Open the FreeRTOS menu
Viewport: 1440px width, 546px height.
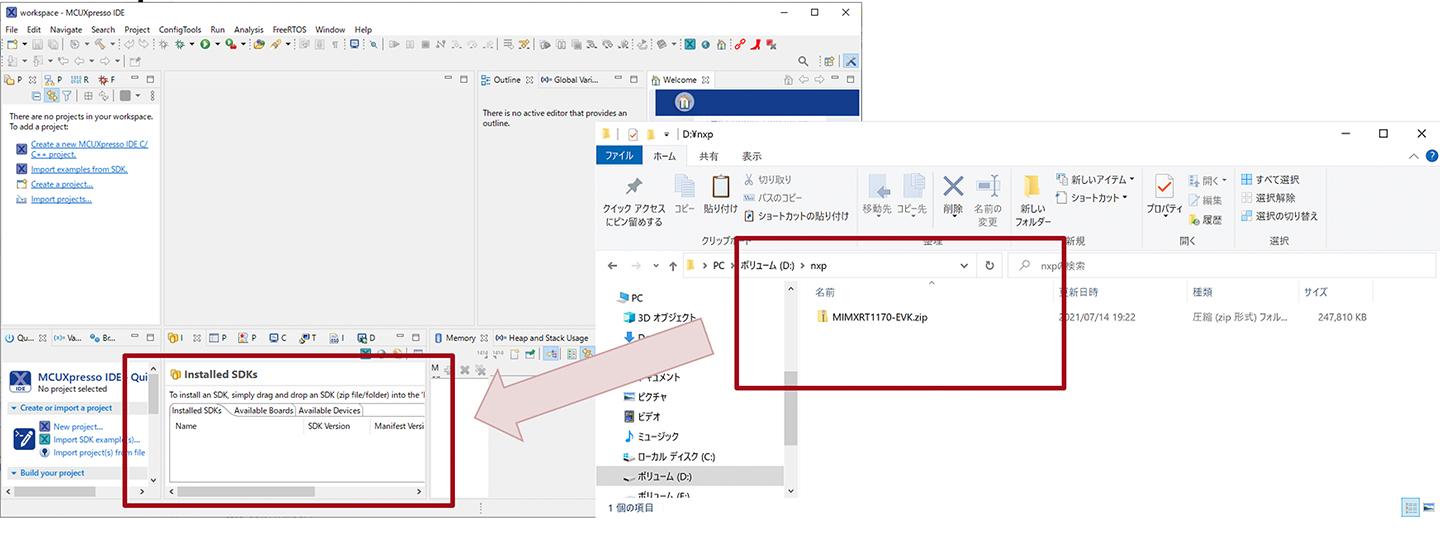(290, 30)
